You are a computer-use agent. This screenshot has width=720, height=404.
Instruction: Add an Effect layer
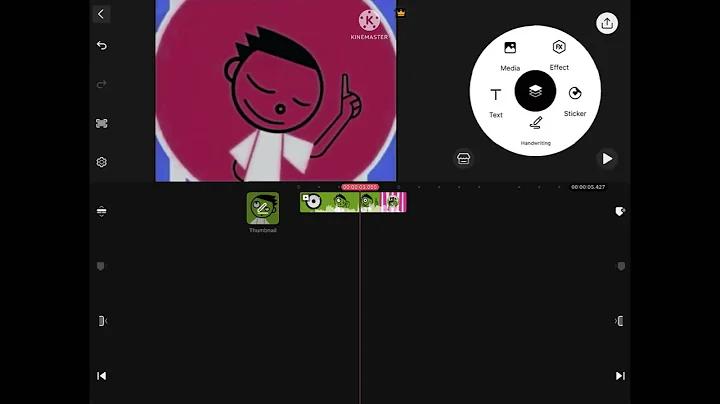pos(559,56)
